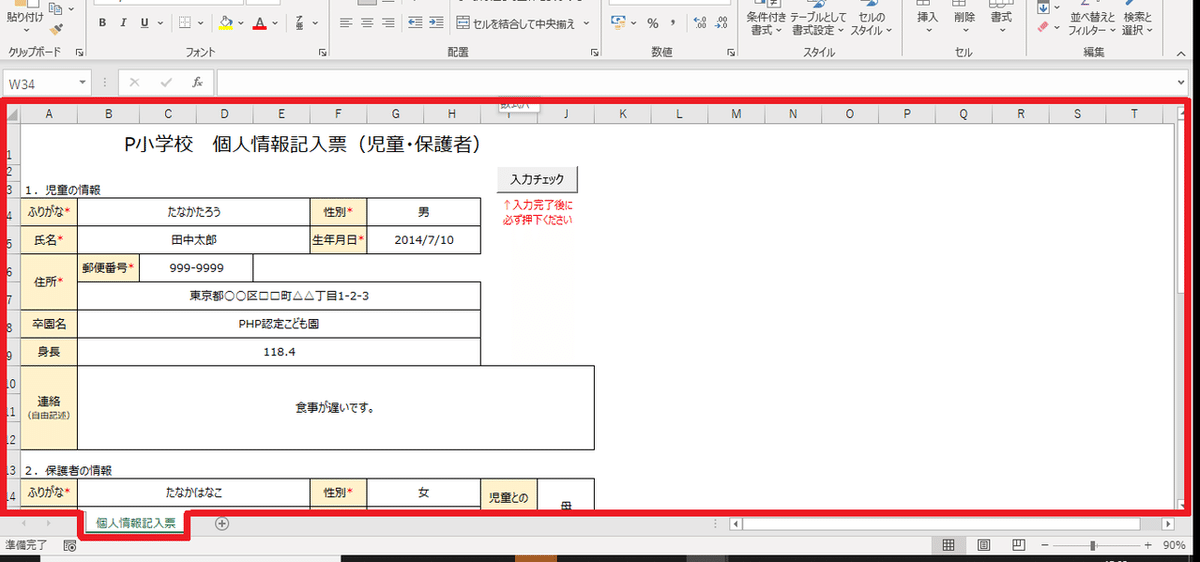Click the 入力チェック button
1200x562 pixels.
(x=538, y=180)
